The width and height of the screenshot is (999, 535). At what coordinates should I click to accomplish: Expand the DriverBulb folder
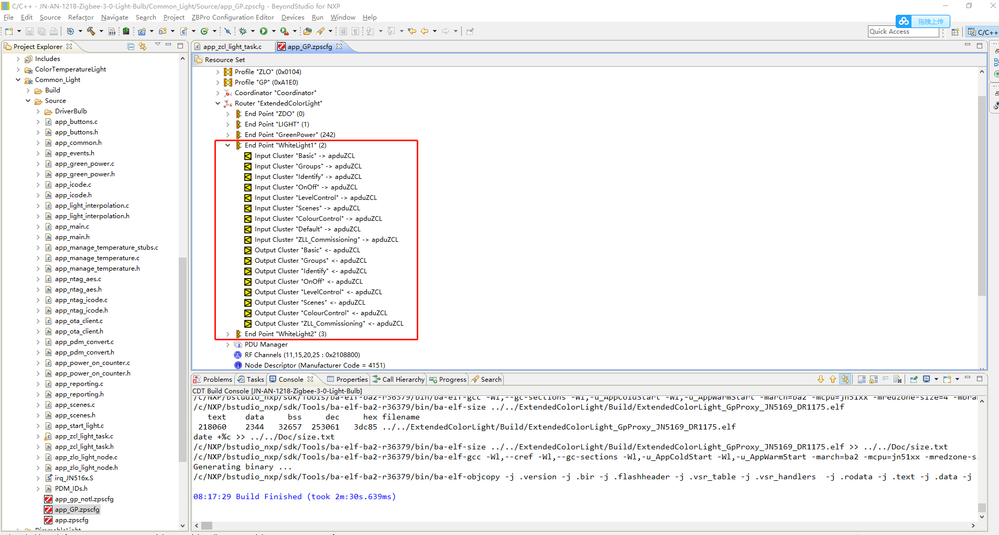[x=38, y=111]
